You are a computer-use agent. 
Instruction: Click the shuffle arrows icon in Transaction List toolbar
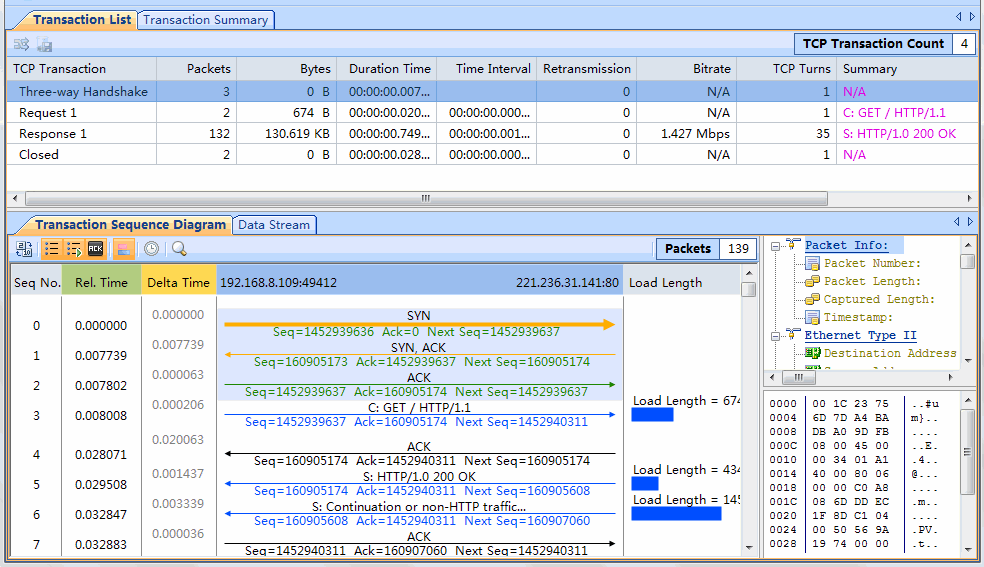[21, 44]
